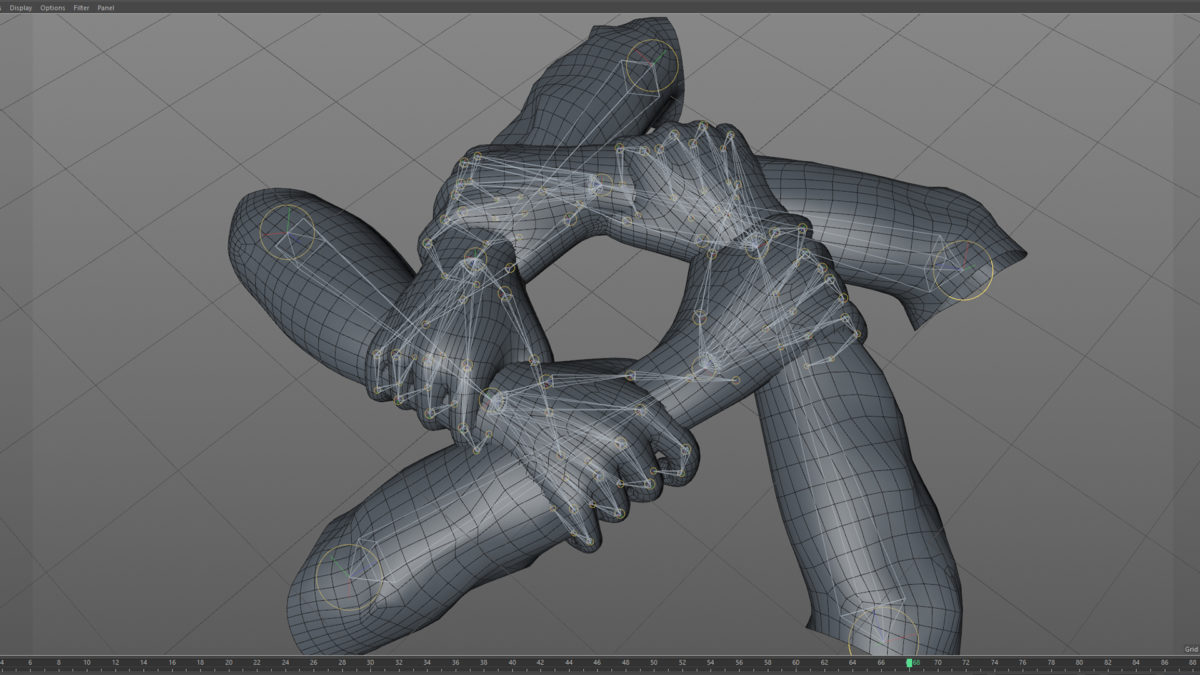Select the circle controller on the lower-left arm
Screen dimensions: 1200x675
point(349,578)
